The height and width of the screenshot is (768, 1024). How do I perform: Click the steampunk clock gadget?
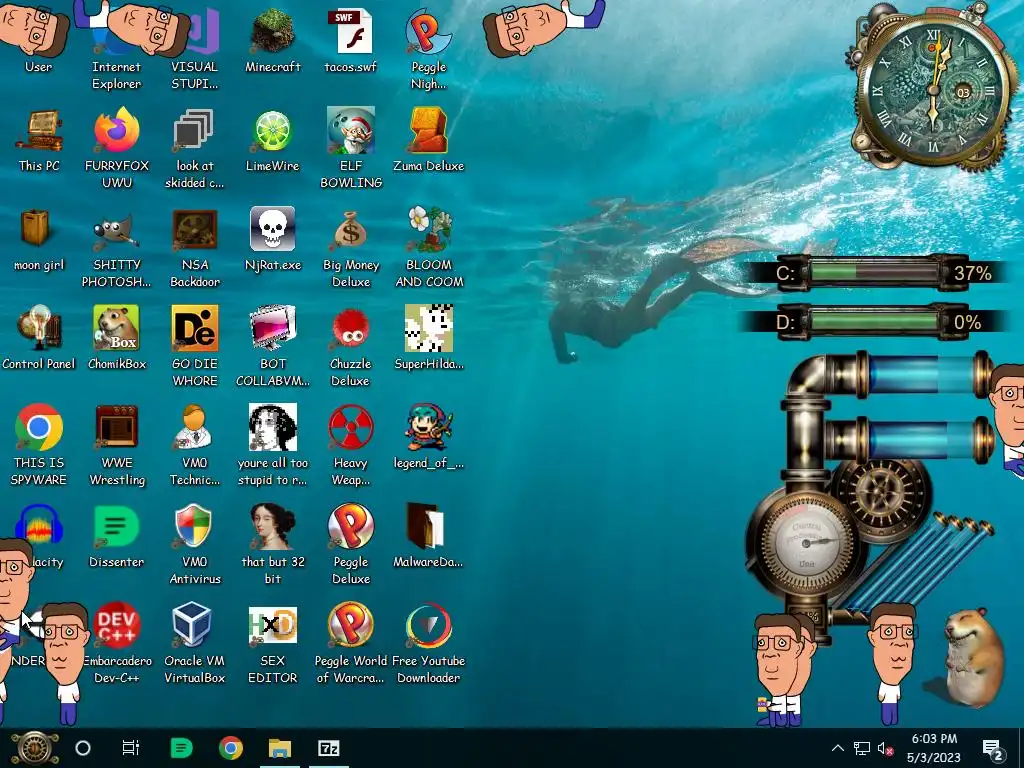pos(934,91)
